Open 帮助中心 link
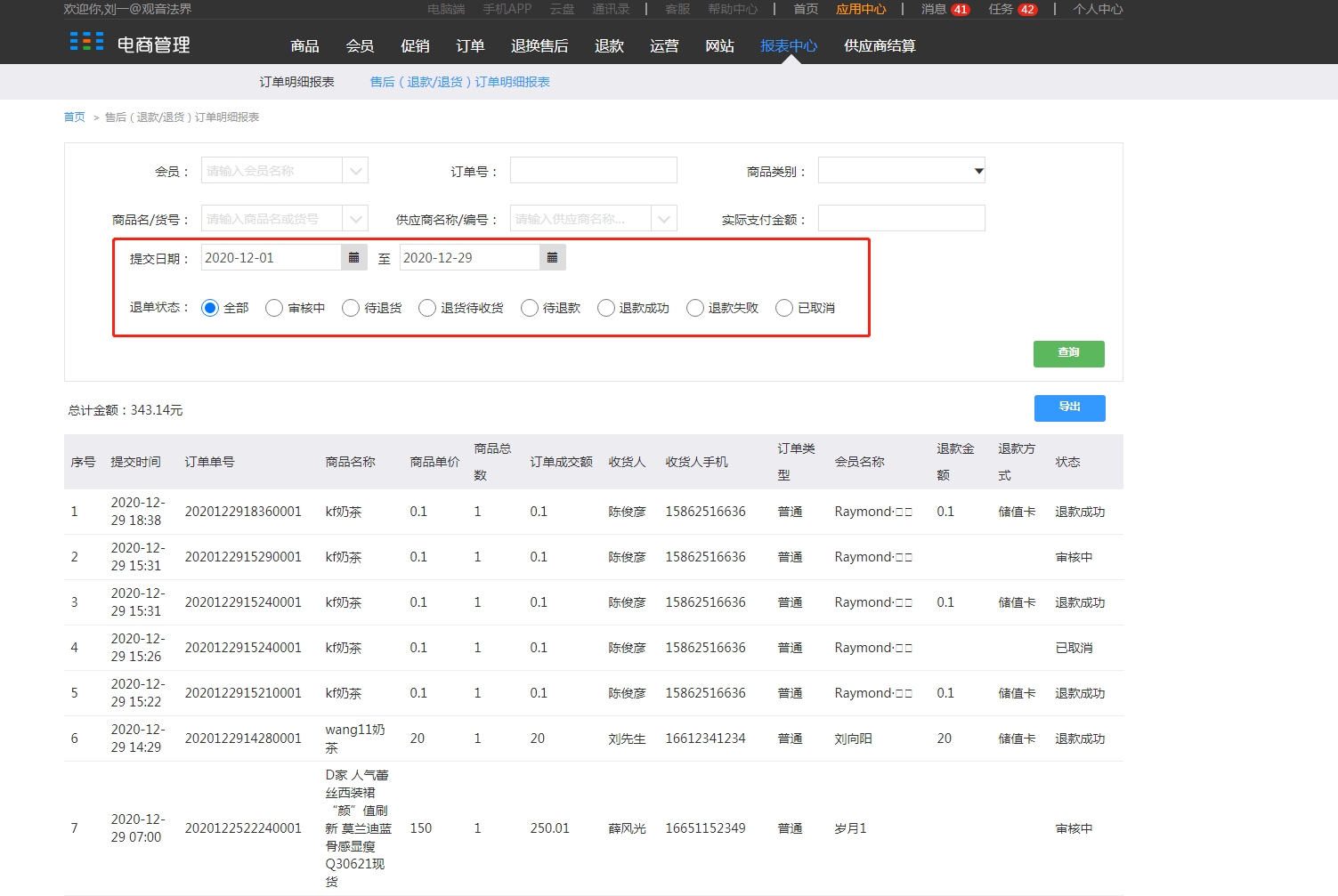This screenshot has width=1338, height=896. [x=733, y=9]
